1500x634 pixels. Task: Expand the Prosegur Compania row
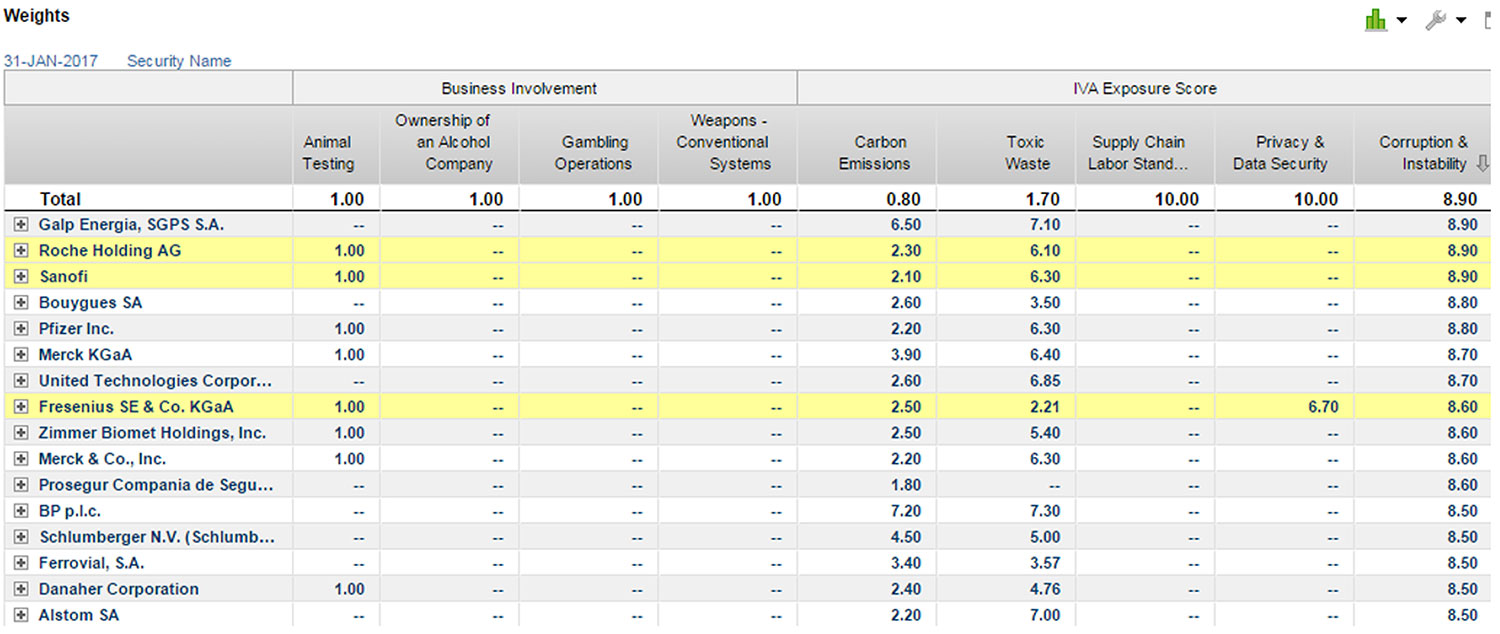coord(21,485)
